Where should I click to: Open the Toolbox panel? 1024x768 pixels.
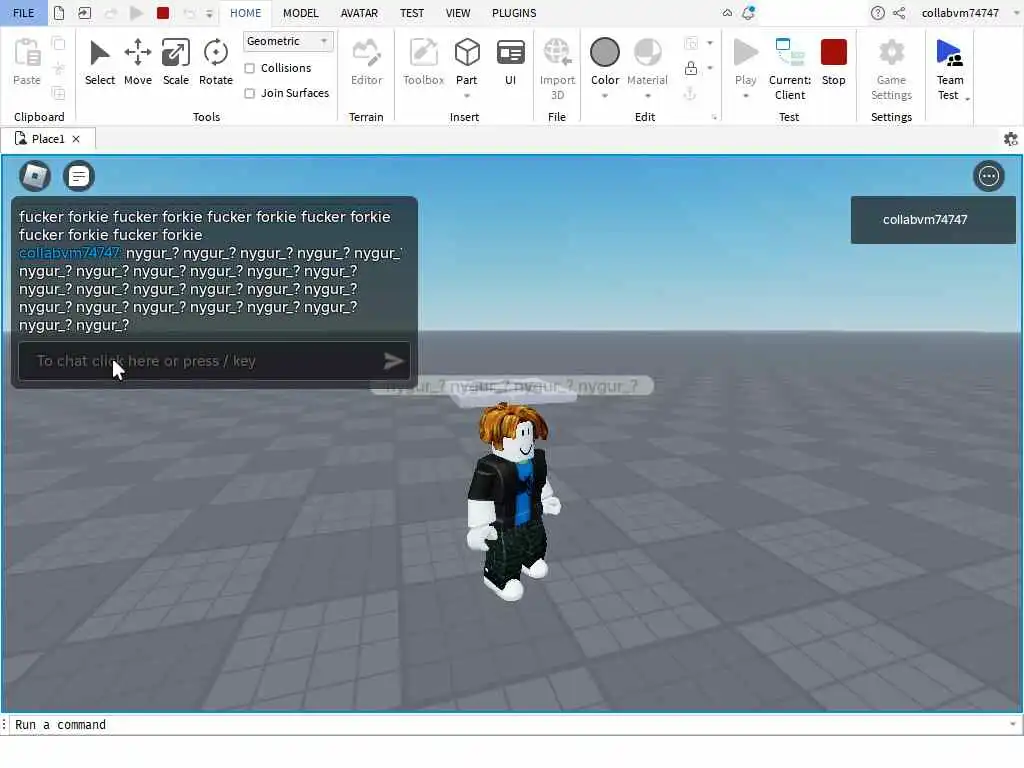tap(423, 62)
